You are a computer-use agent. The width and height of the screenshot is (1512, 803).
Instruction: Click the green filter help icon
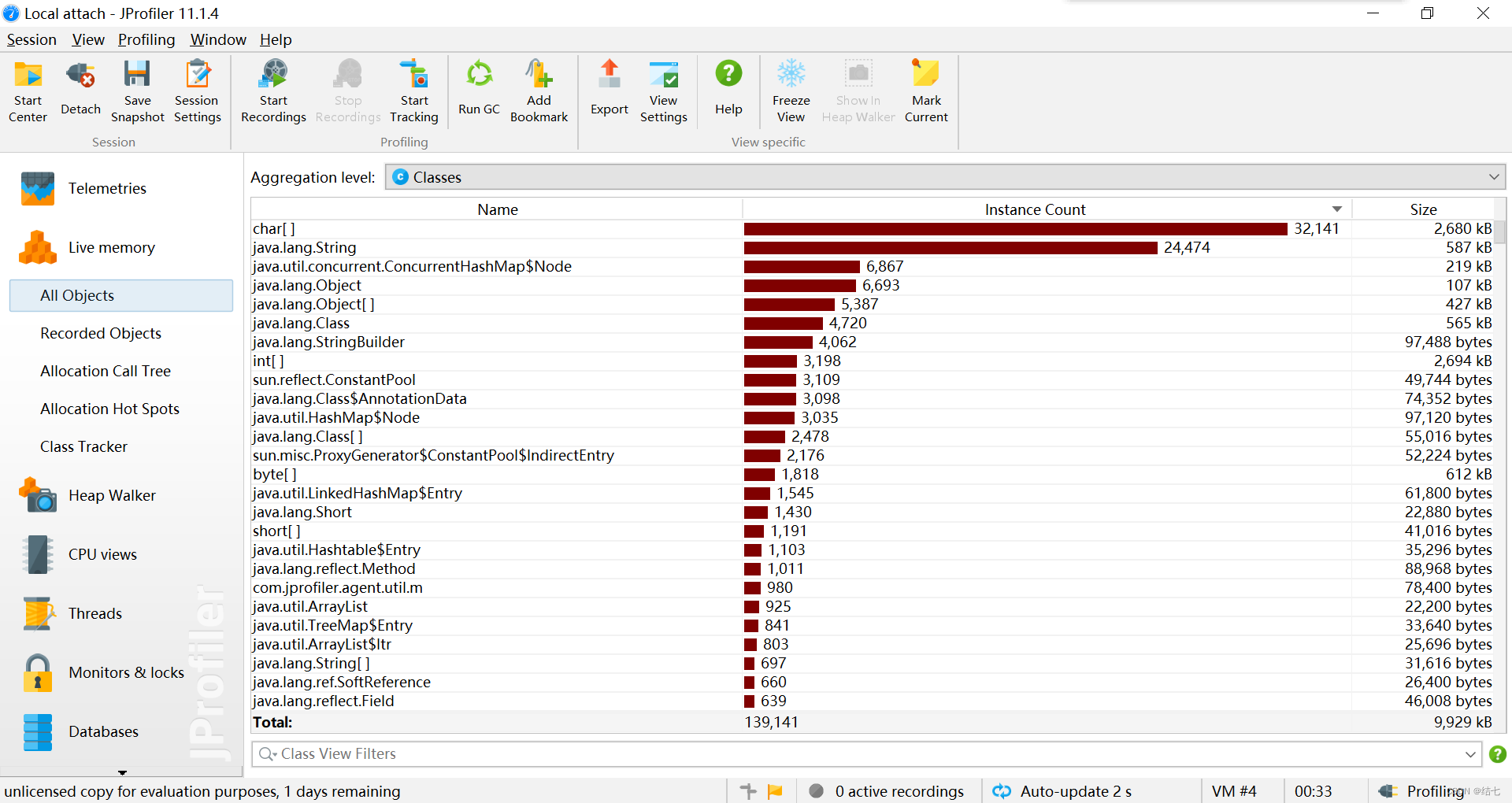click(x=1497, y=754)
